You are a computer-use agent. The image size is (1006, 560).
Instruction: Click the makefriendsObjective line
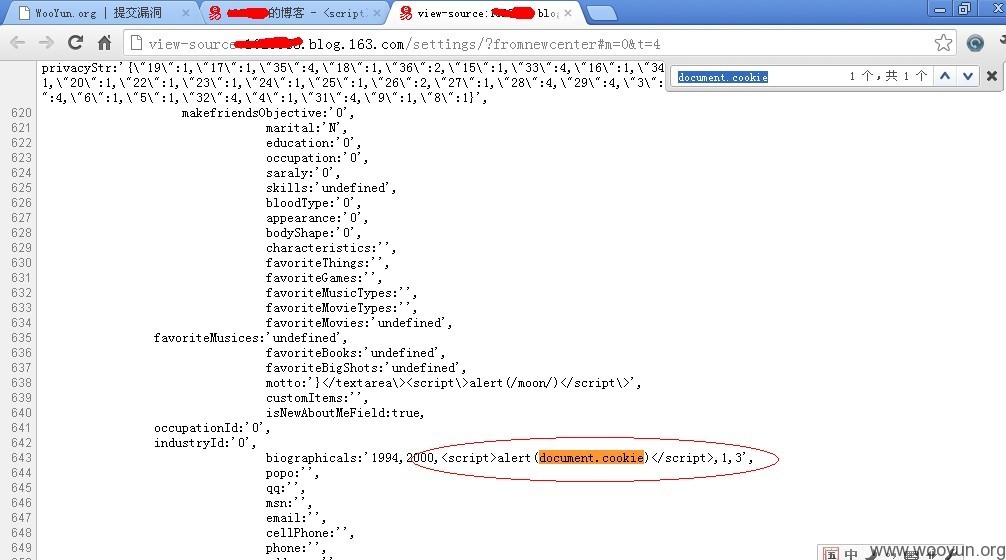[x=268, y=113]
